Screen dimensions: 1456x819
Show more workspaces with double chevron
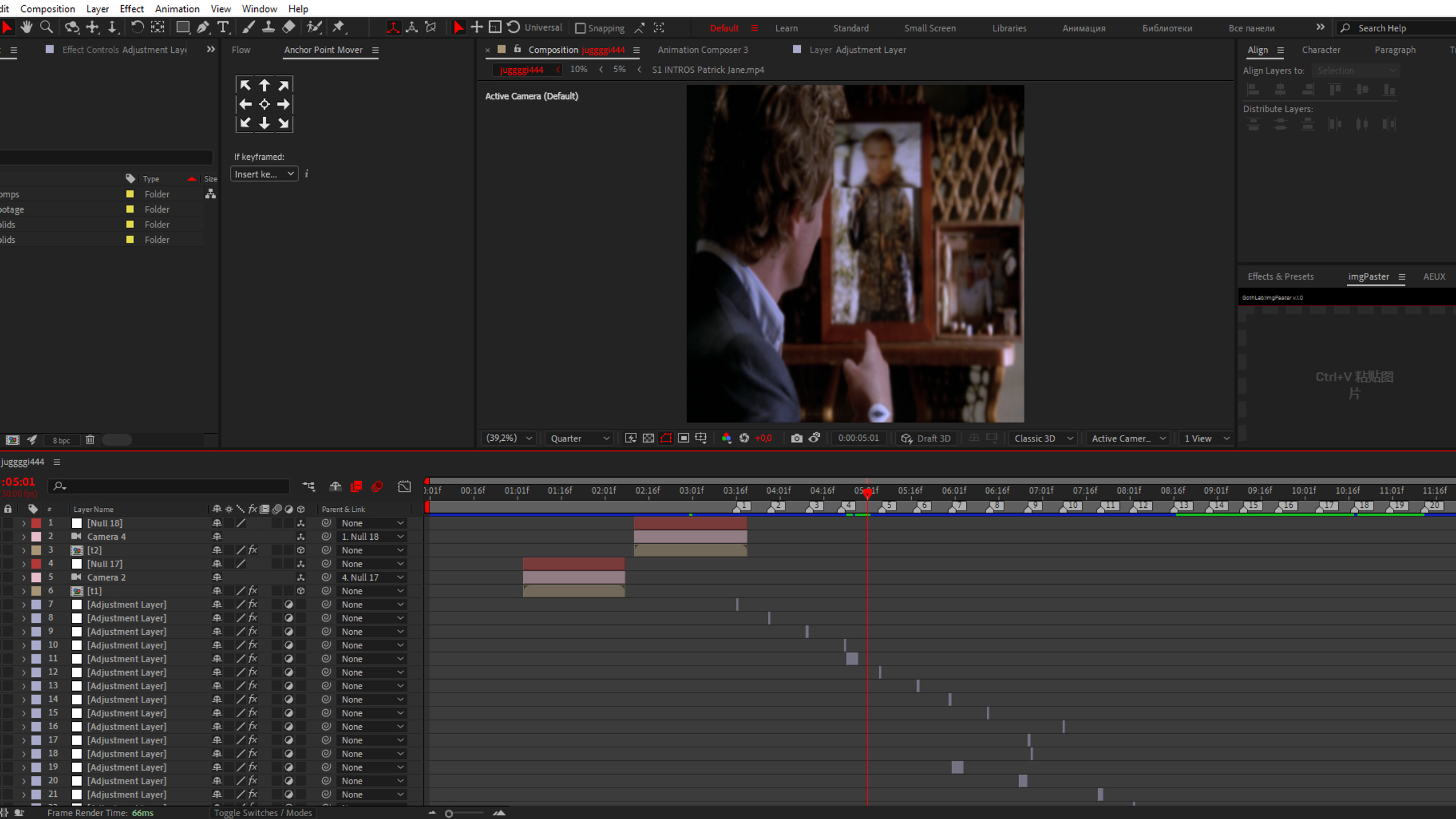click(x=1320, y=27)
